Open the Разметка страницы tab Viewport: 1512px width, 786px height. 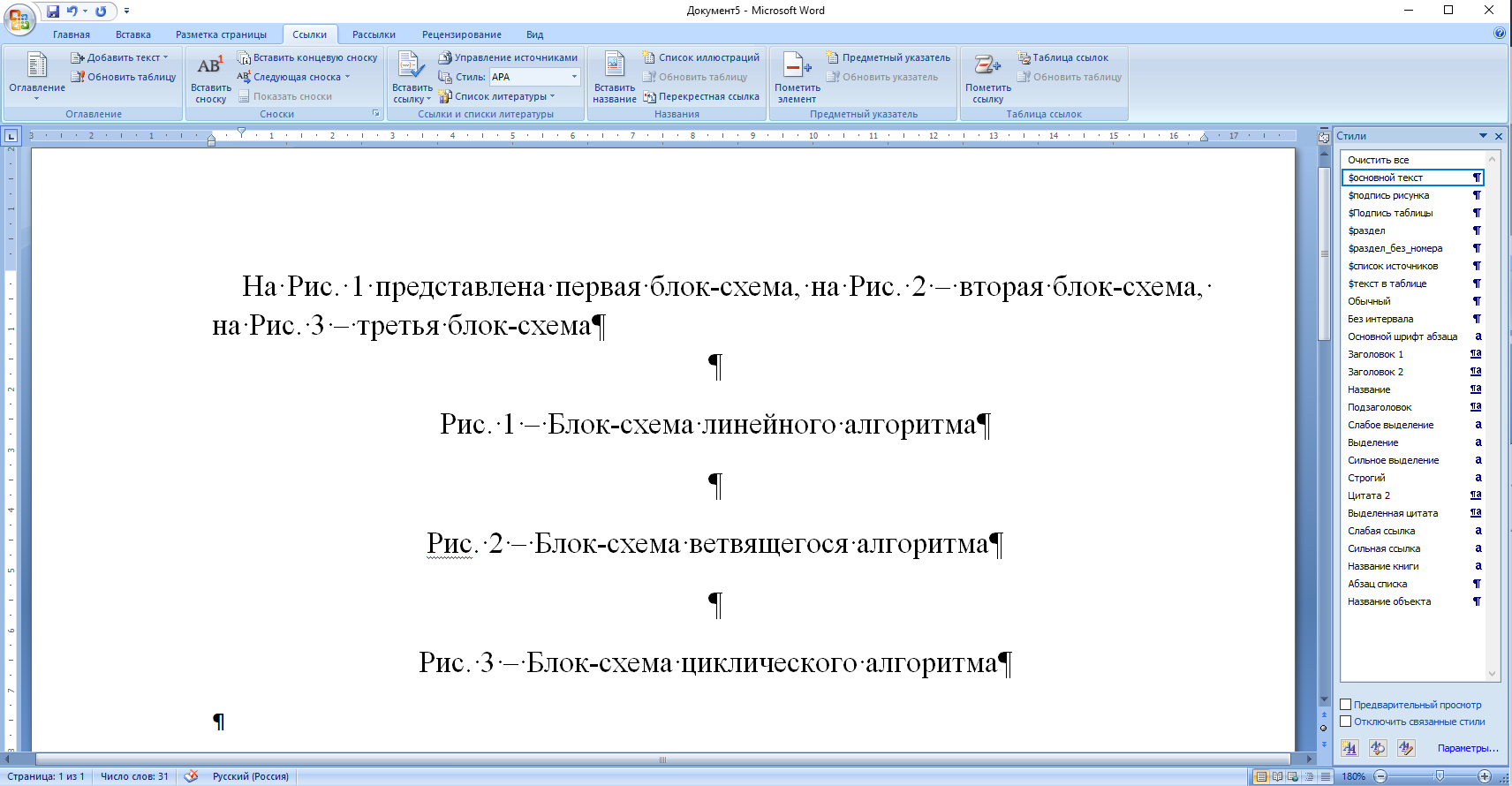pos(221,34)
